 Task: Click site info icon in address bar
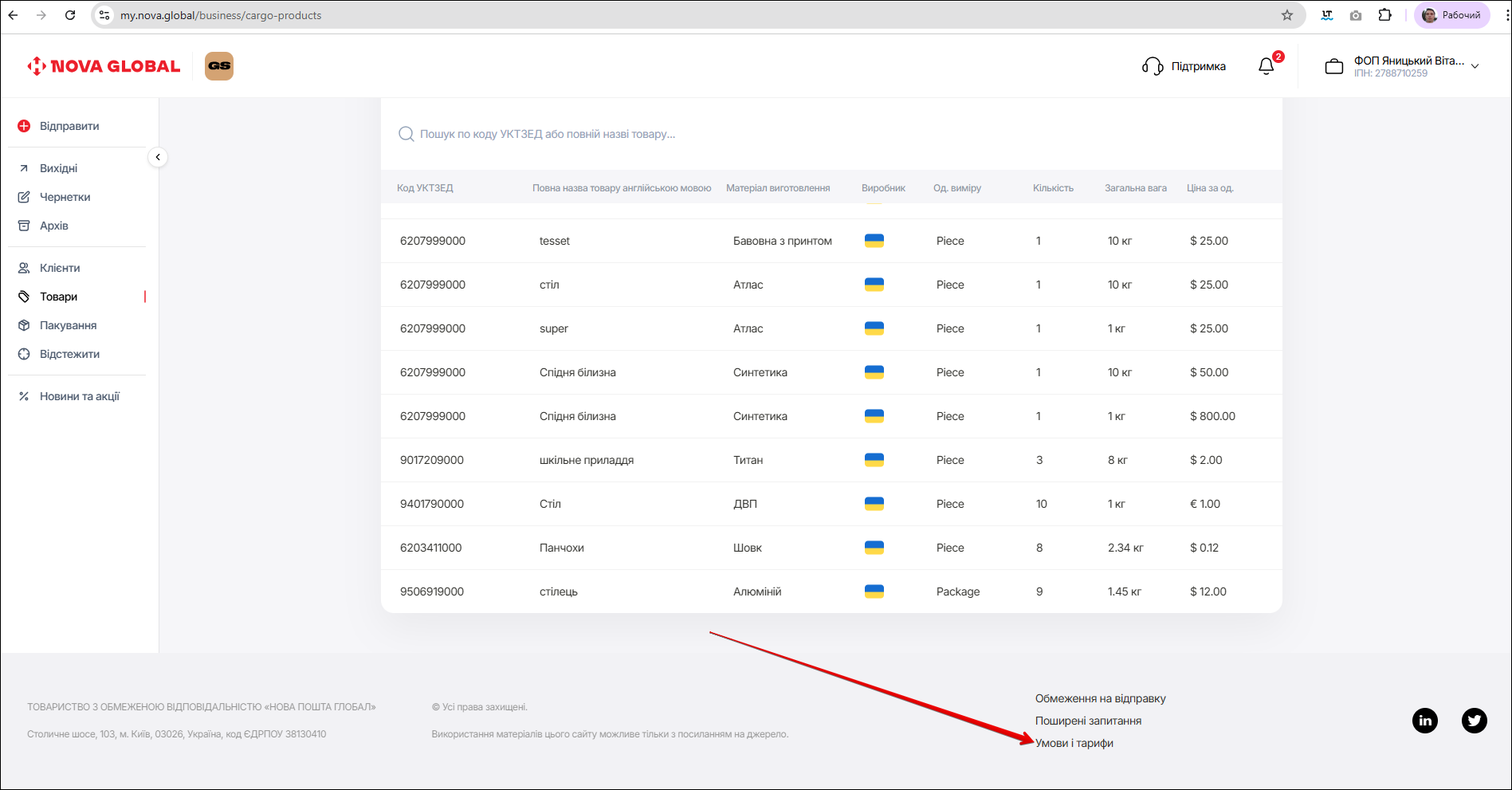pos(104,15)
